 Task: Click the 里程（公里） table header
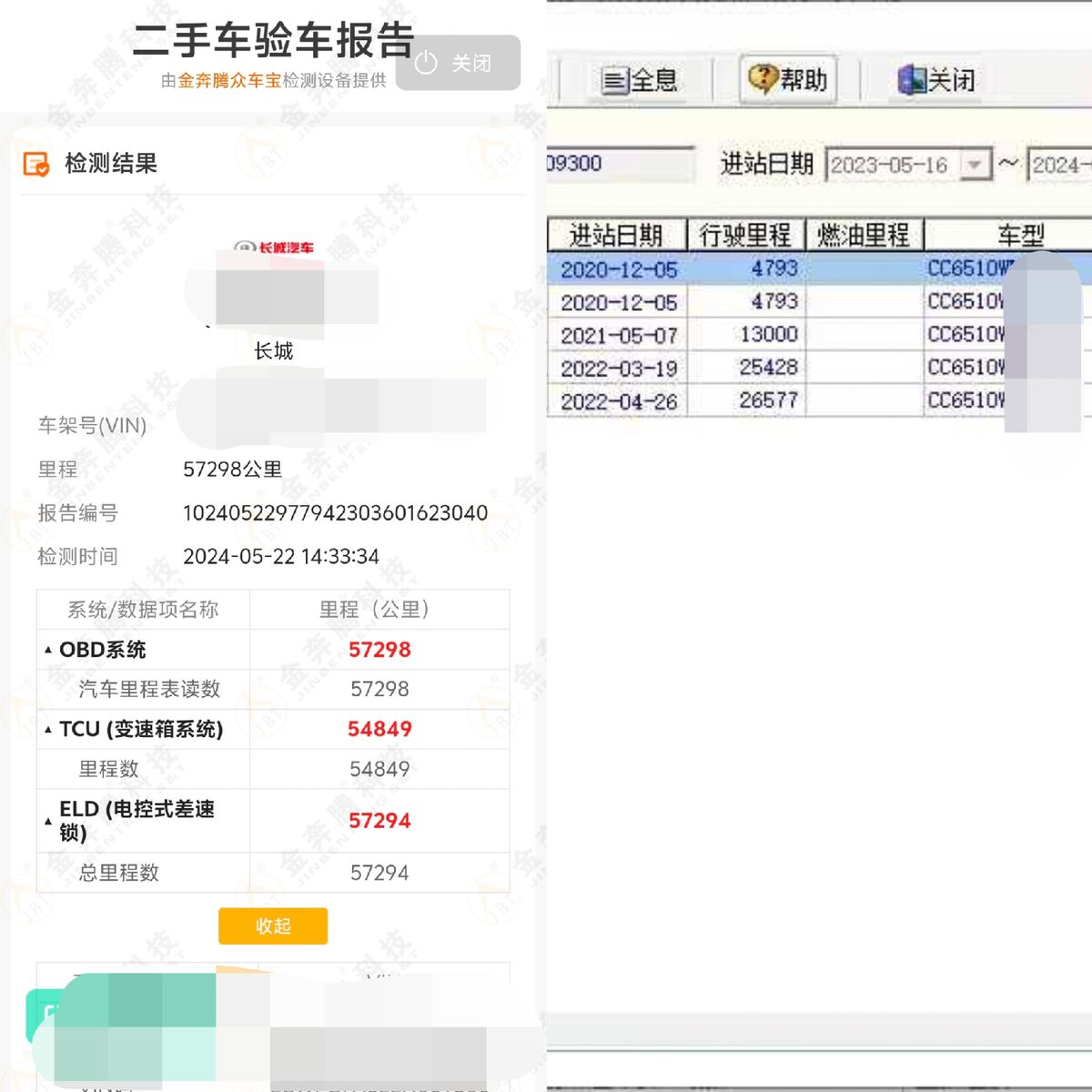click(x=379, y=610)
